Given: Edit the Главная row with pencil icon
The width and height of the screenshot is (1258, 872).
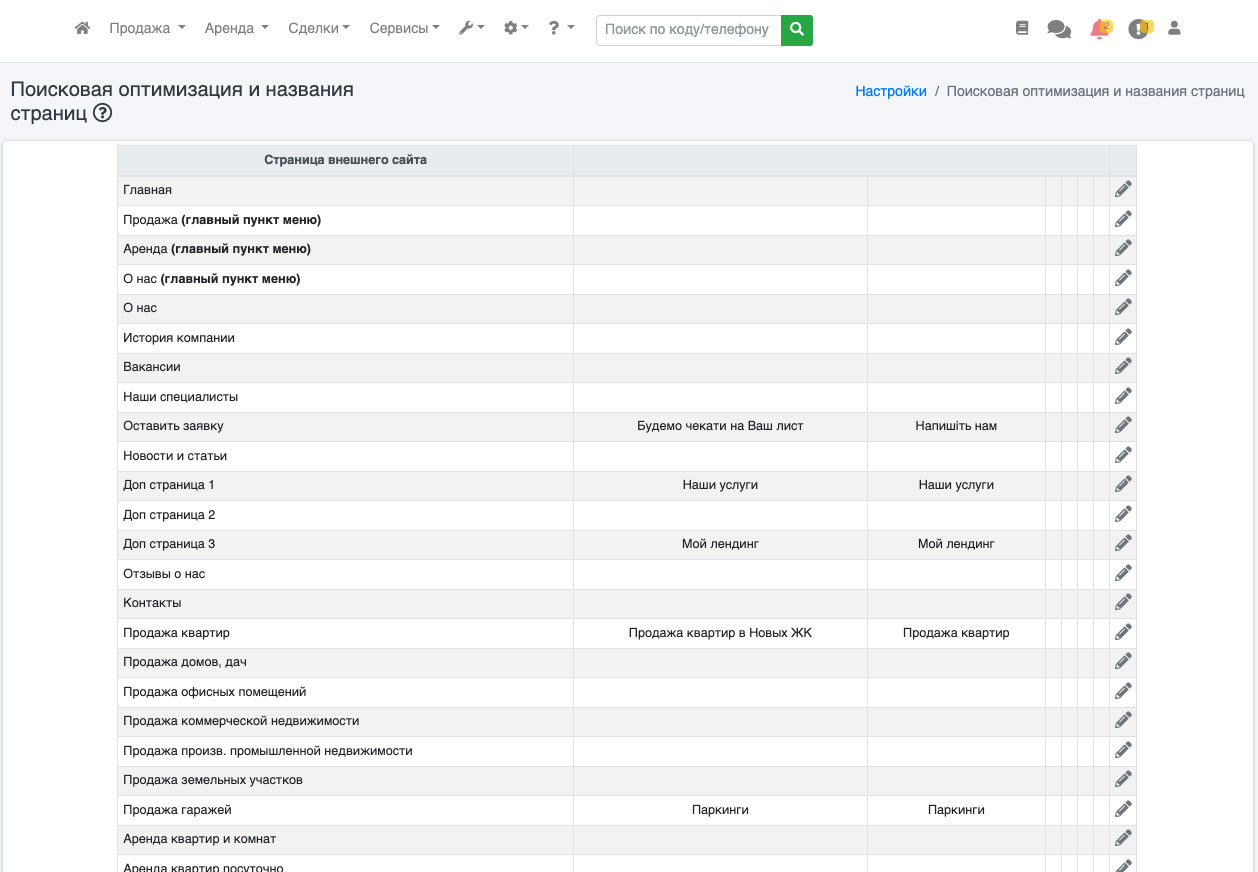Looking at the screenshot, I should coord(1123,189).
